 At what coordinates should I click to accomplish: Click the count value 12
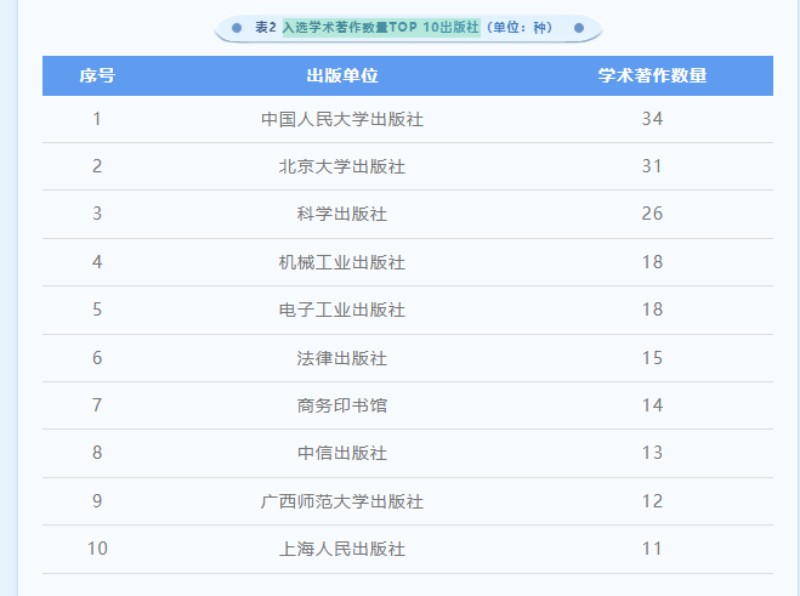(x=652, y=501)
